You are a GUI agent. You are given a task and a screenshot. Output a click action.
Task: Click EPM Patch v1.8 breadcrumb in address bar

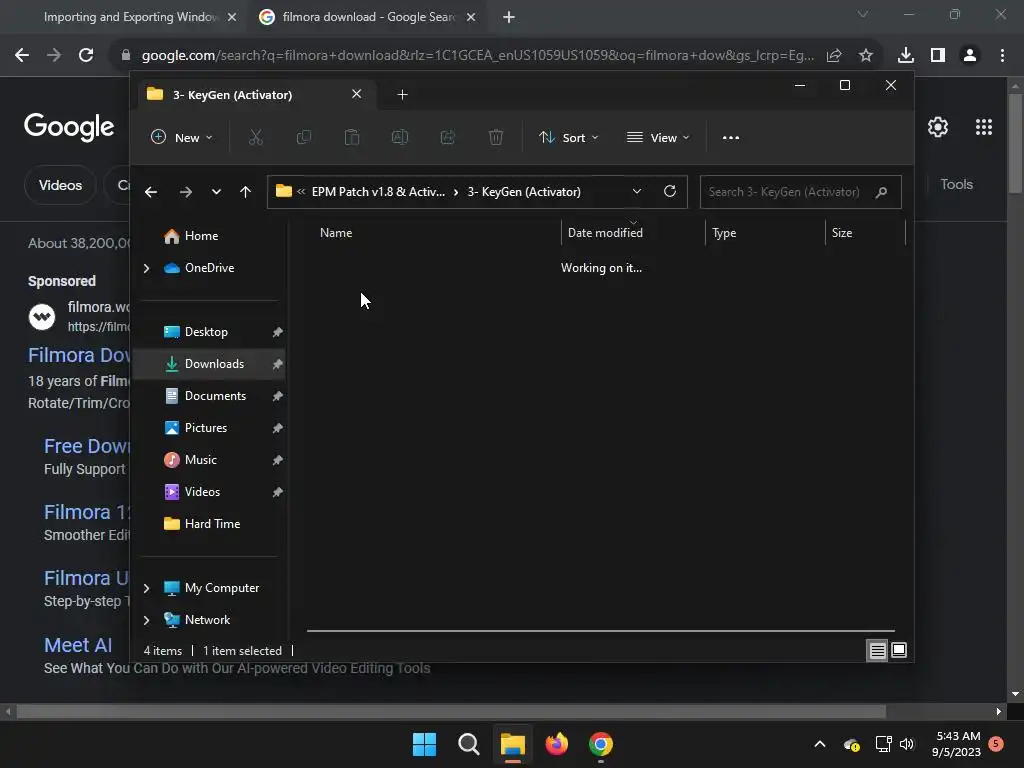pyautogui.click(x=378, y=192)
